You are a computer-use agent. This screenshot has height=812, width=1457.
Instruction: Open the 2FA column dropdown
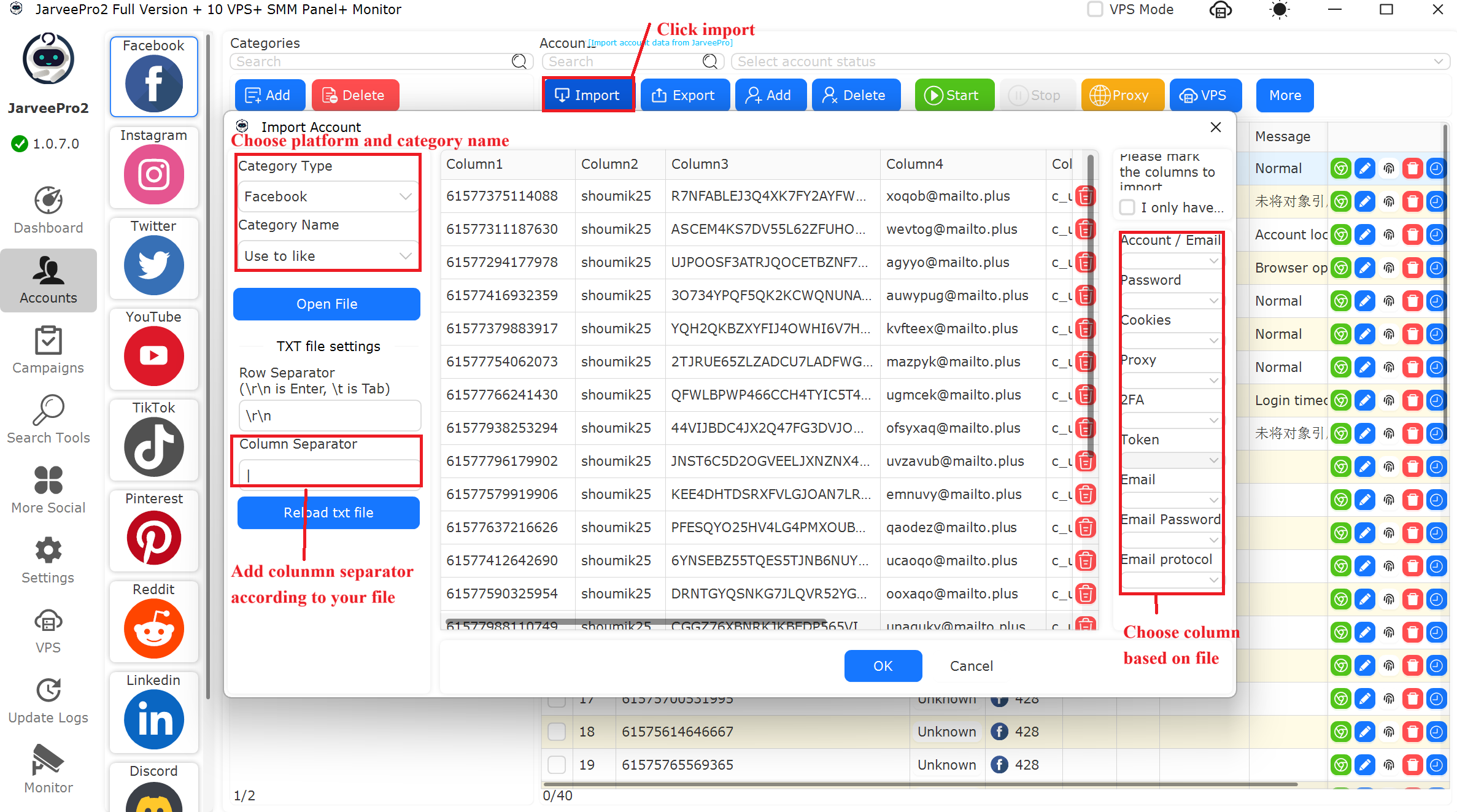[1171, 420]
